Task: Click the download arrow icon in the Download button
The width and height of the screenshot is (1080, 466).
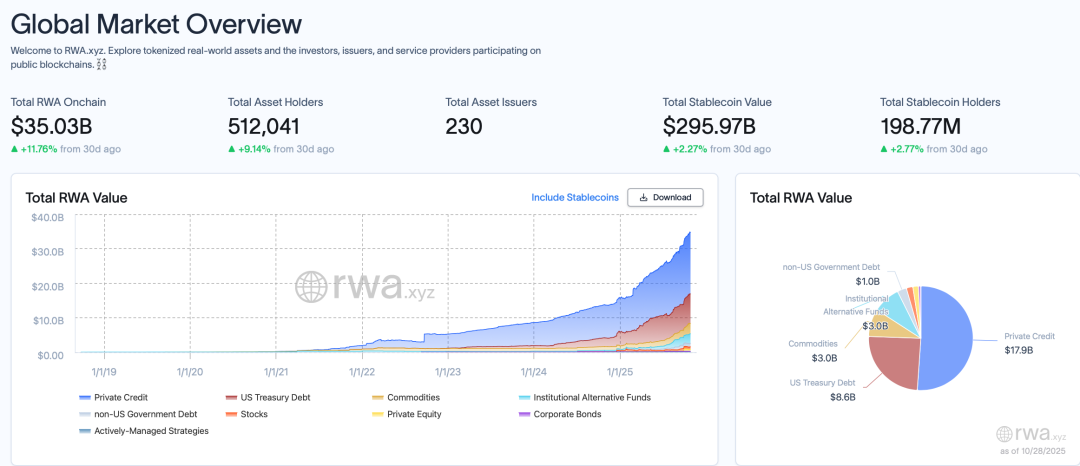Action: click(643, 198)
